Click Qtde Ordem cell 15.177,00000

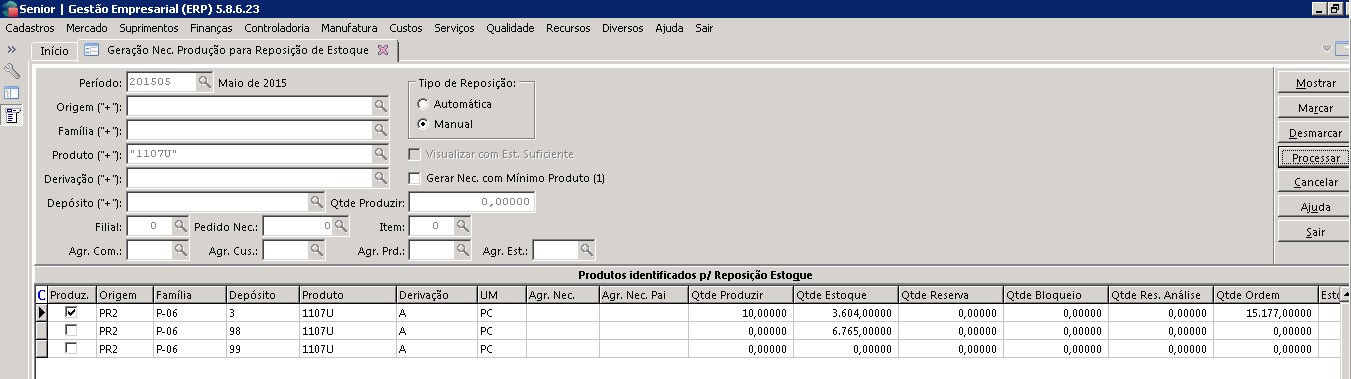point(1265,312)
